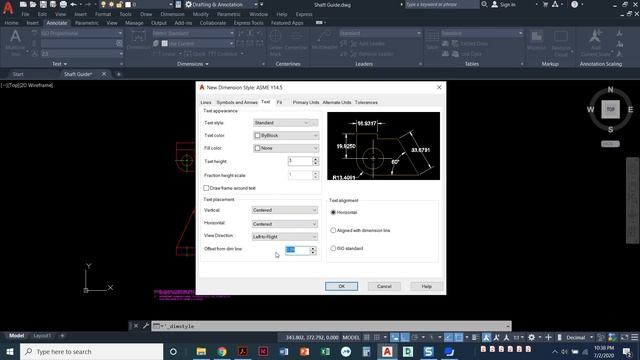
Task: Open Chrome from the Windows taskbar
Action: pos(222,351)
